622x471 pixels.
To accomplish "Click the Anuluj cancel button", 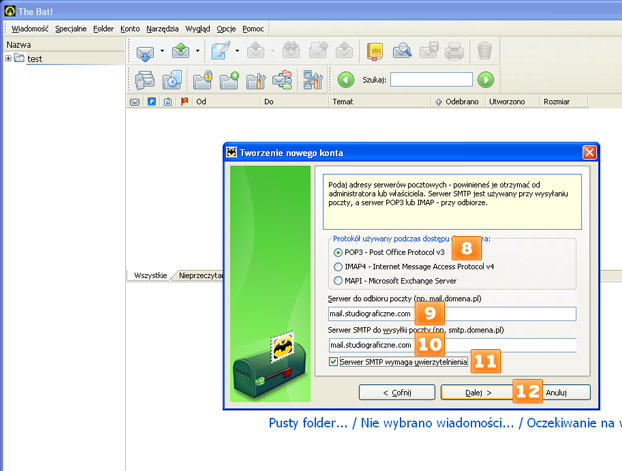I will [556, 392].
